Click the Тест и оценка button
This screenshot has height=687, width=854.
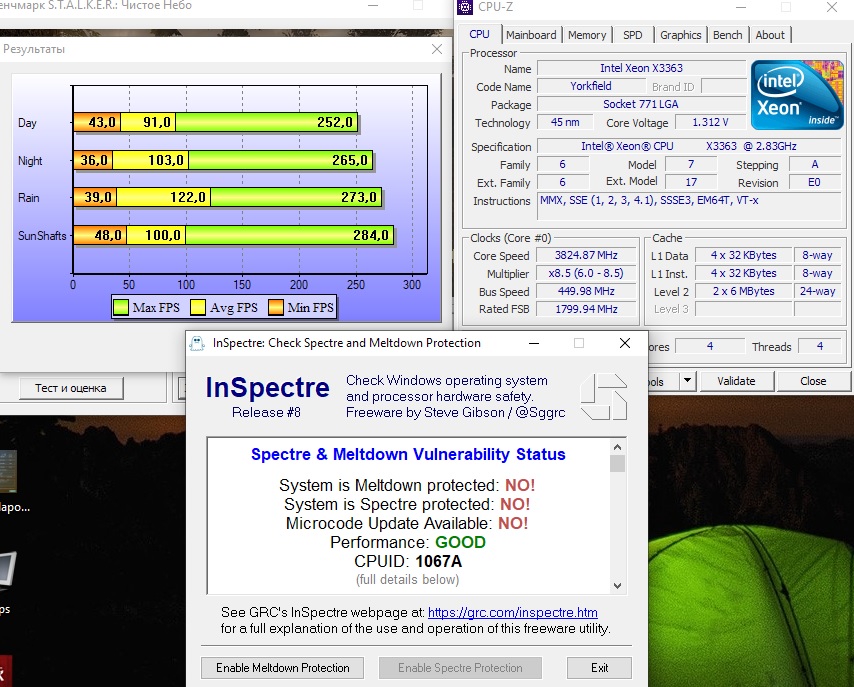71,388
